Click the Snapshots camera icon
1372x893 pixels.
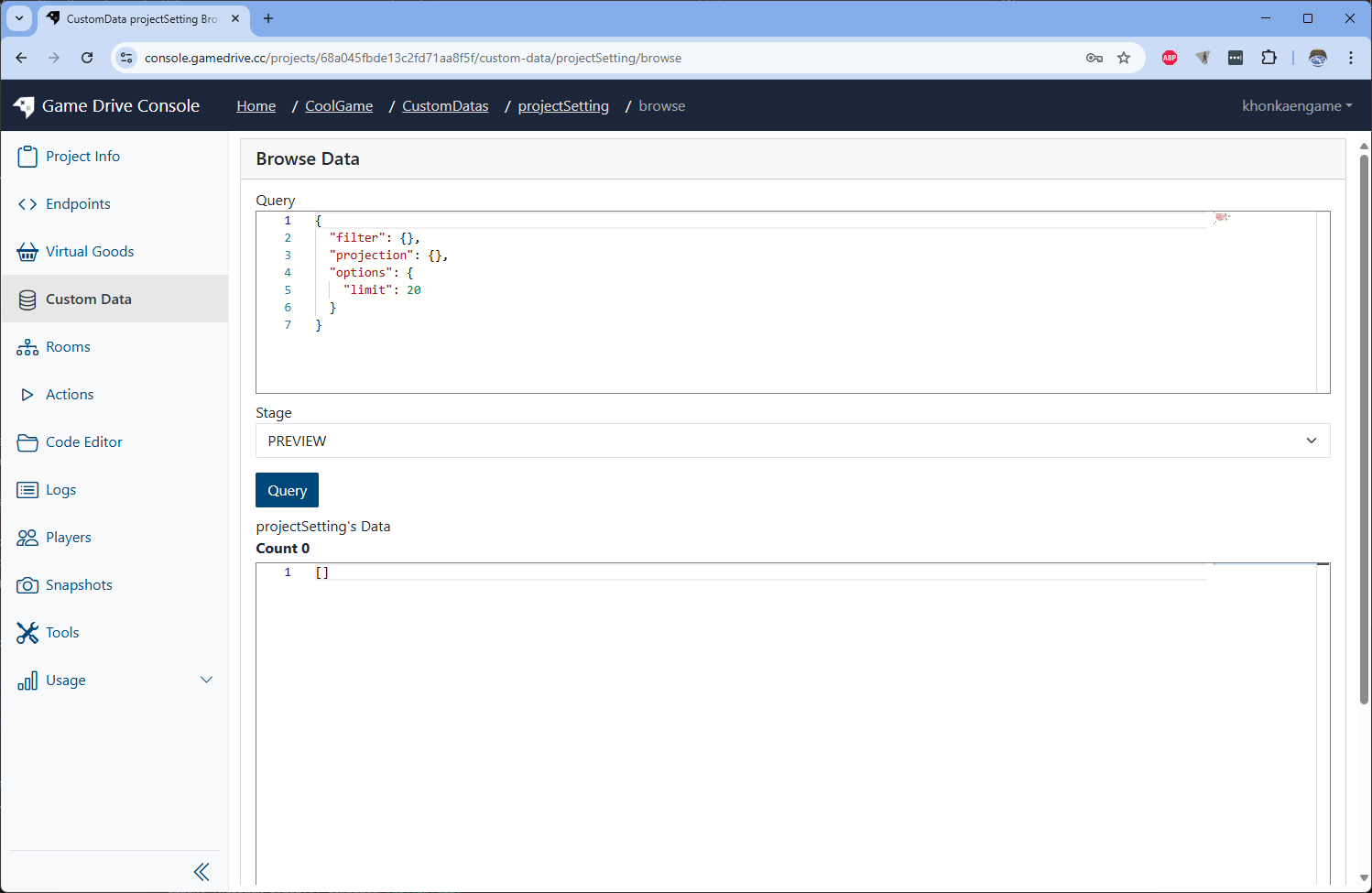(x=27, y=585)
